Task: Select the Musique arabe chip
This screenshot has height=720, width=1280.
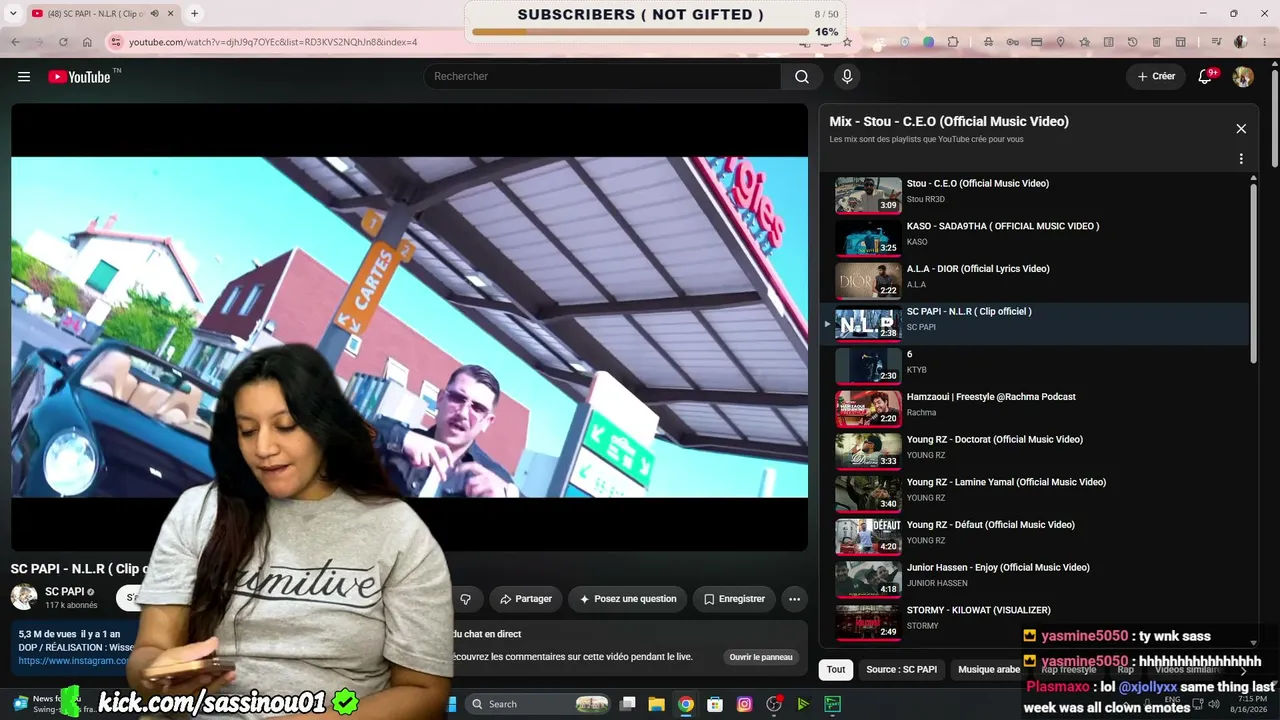Action: [x=989, y=670]
